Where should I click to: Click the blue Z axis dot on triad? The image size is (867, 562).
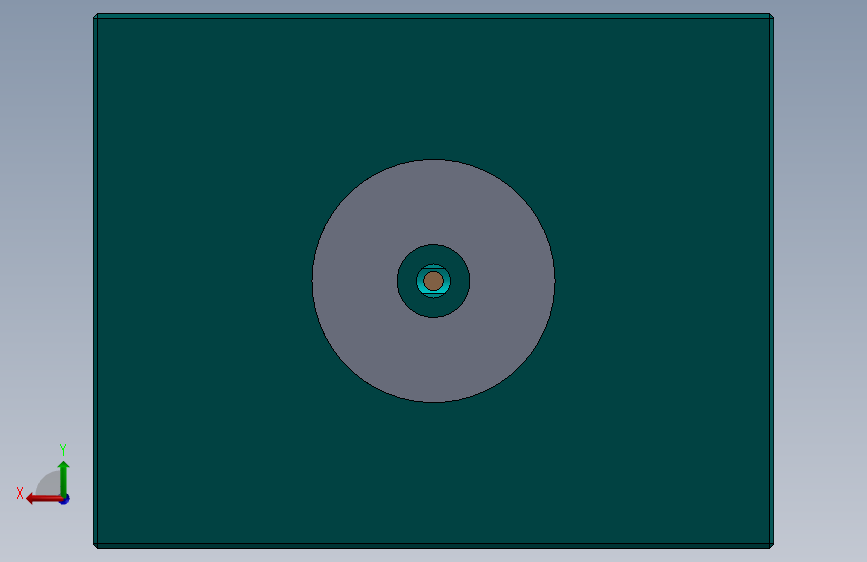[65, 500]
